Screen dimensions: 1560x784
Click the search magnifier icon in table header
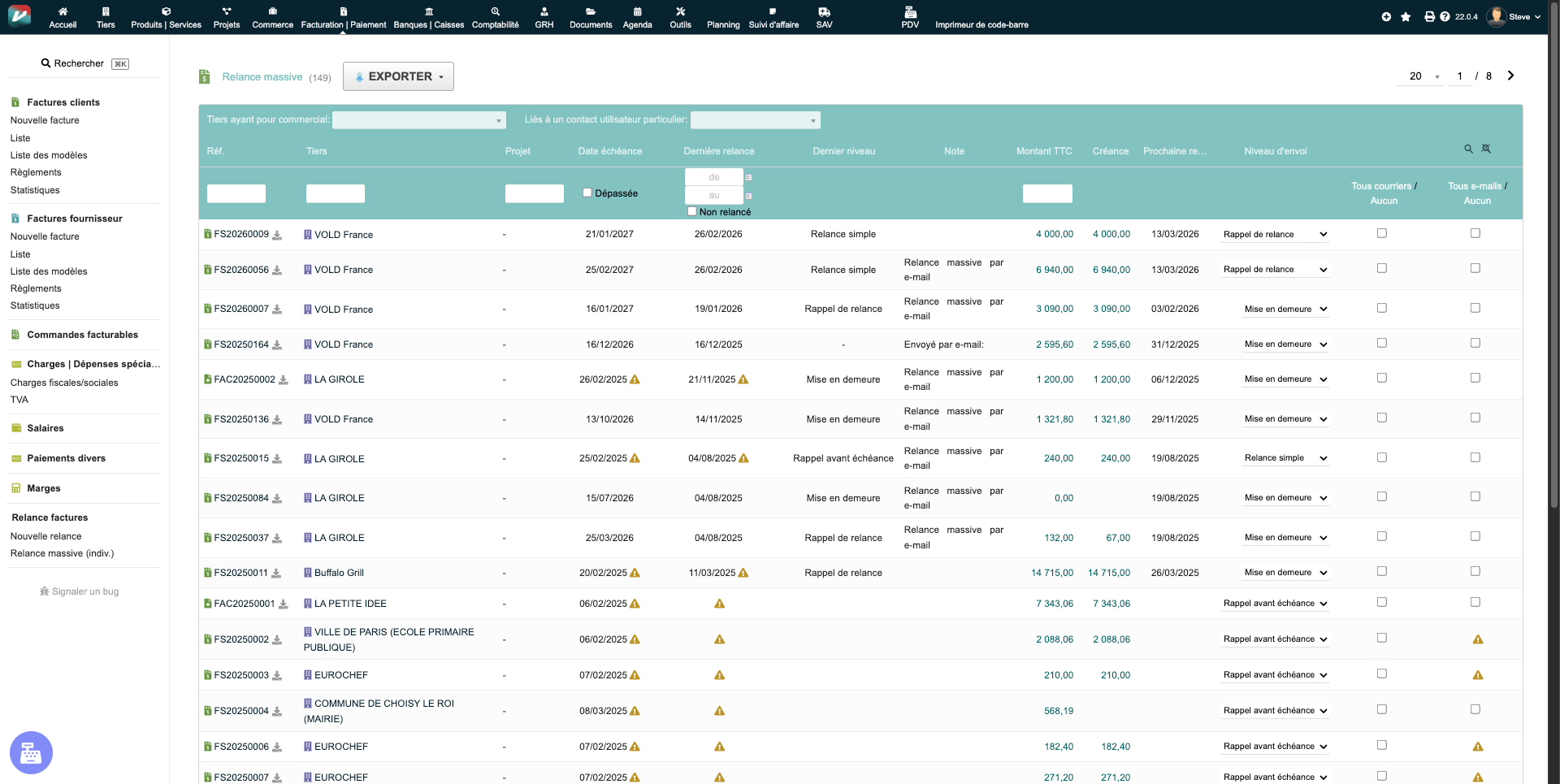pos(1468,149)
